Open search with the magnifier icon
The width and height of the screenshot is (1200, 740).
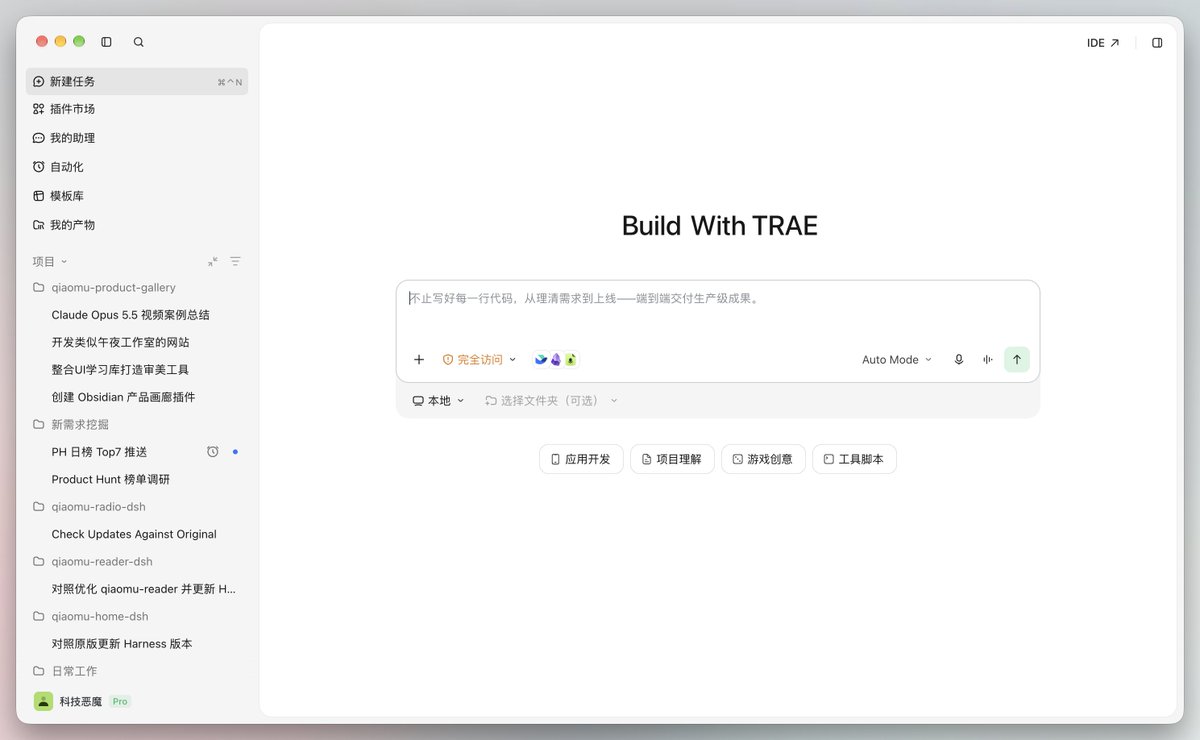(x=139, y=42)
